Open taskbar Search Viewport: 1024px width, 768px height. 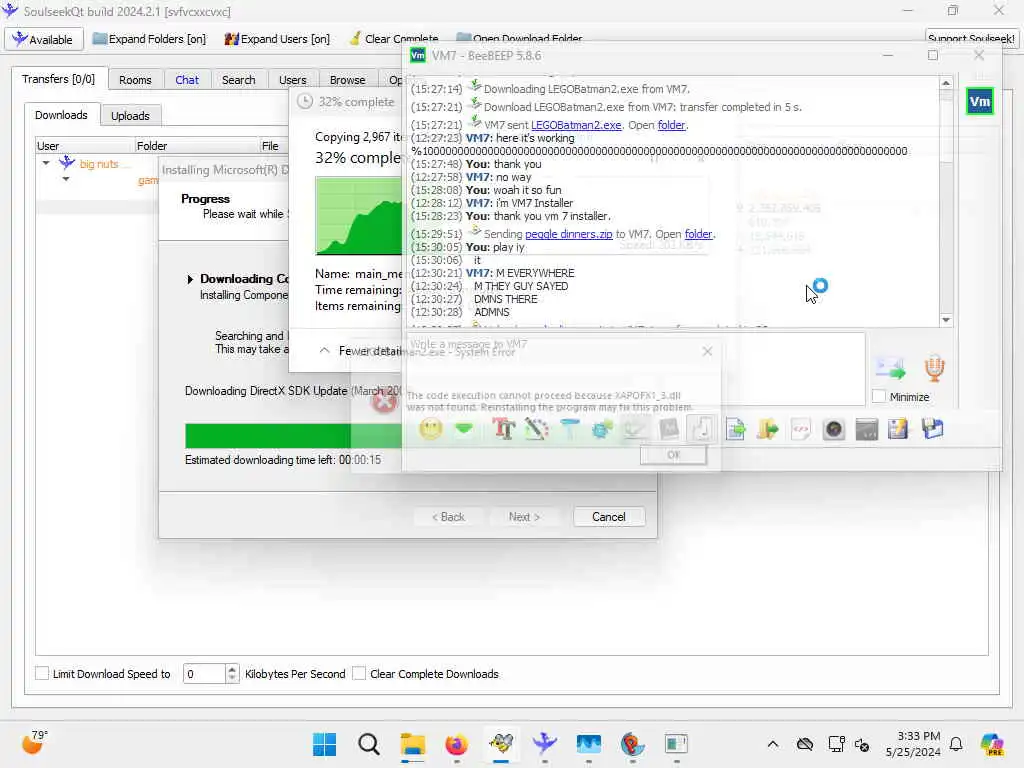click(369, 744)
